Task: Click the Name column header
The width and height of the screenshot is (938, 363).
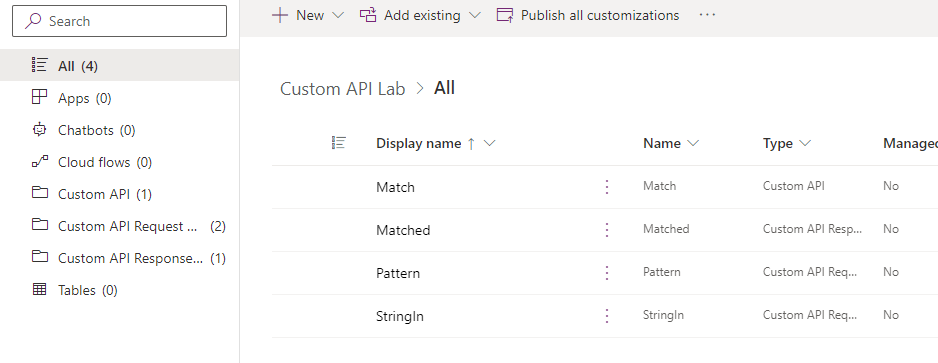Action: (662, 144)
